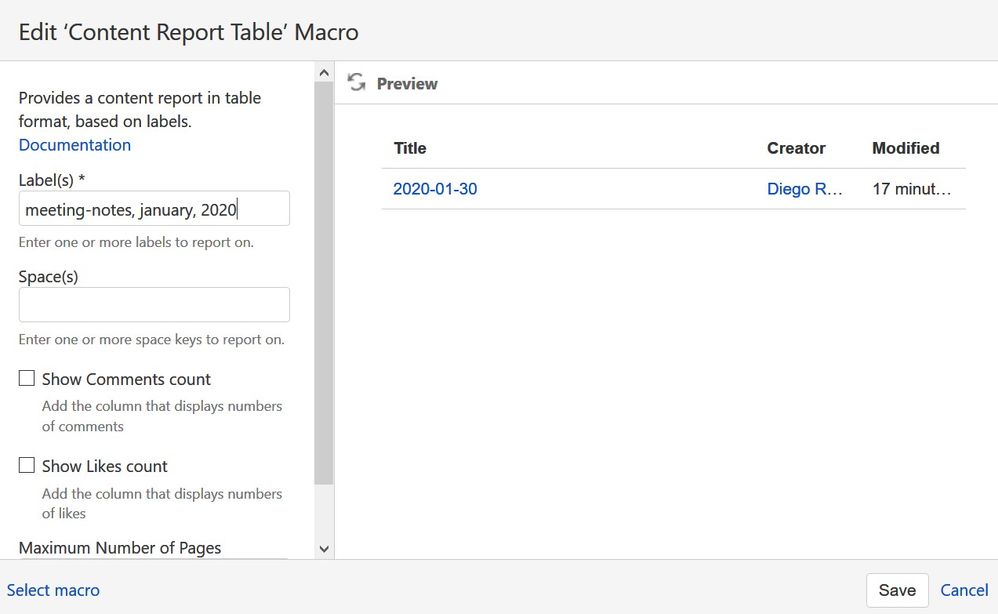Click the scrollbar down arrow
998x614 pixels.
[323, 548]
